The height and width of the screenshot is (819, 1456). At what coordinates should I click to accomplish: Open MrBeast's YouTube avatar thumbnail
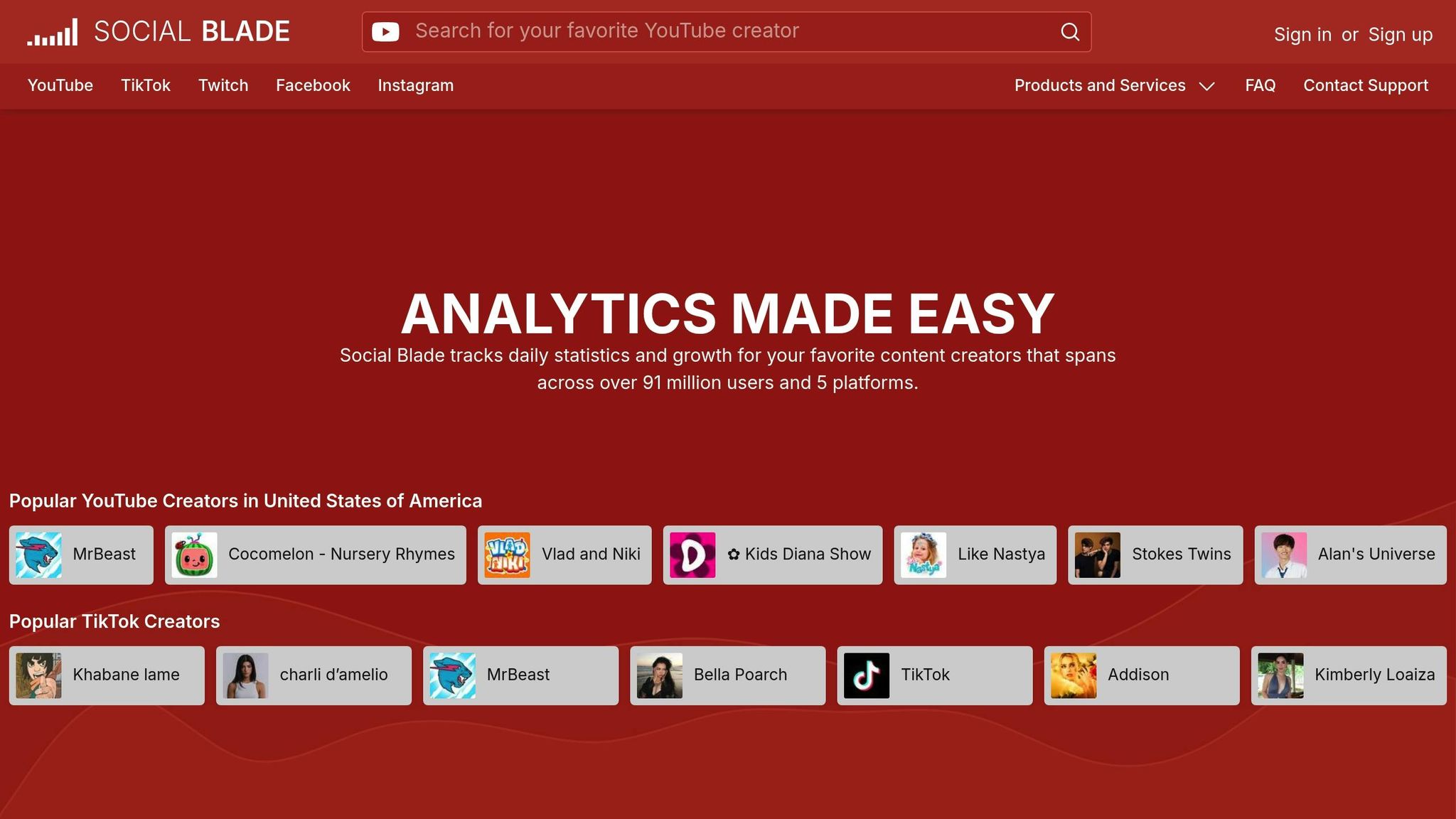tap(38, 555)
